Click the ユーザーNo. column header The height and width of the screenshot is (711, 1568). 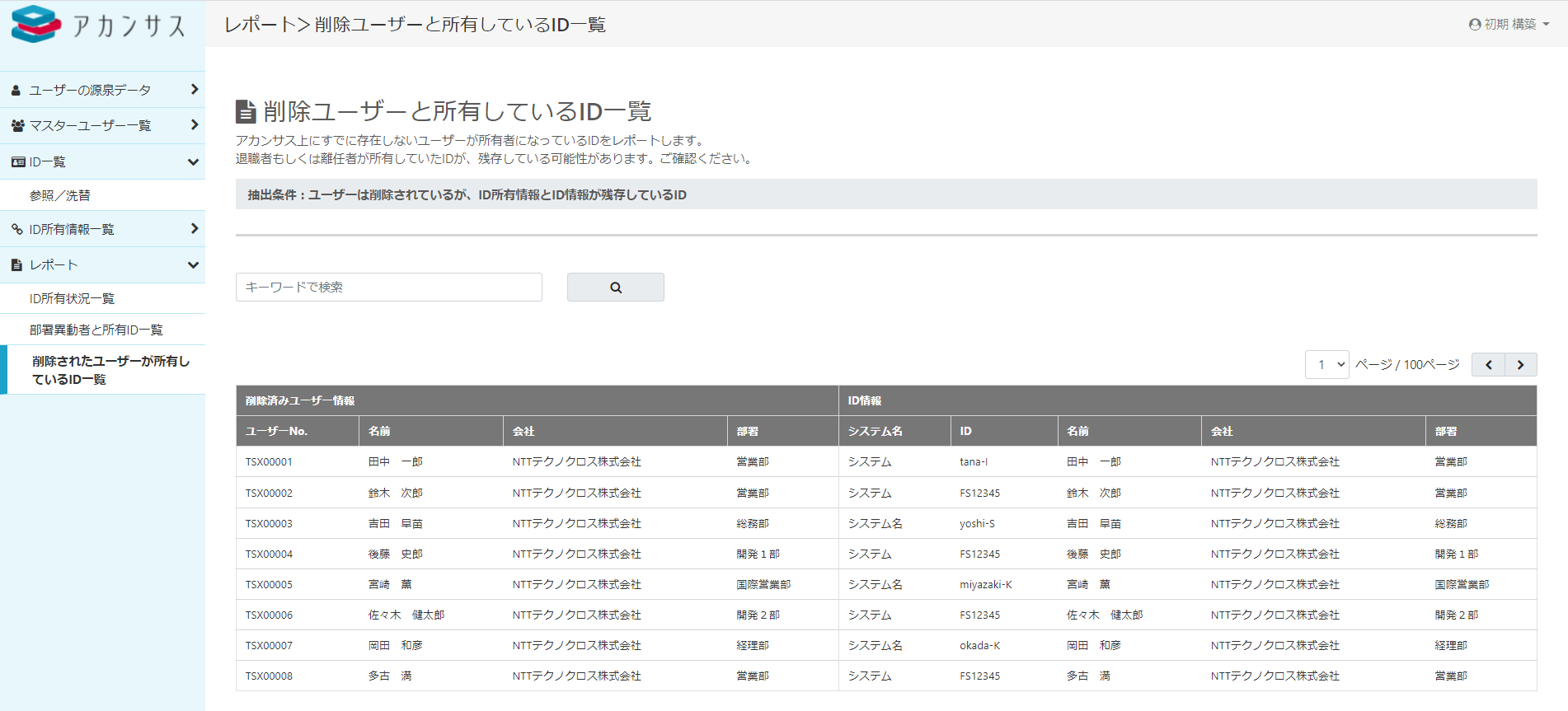coord(298,431)
